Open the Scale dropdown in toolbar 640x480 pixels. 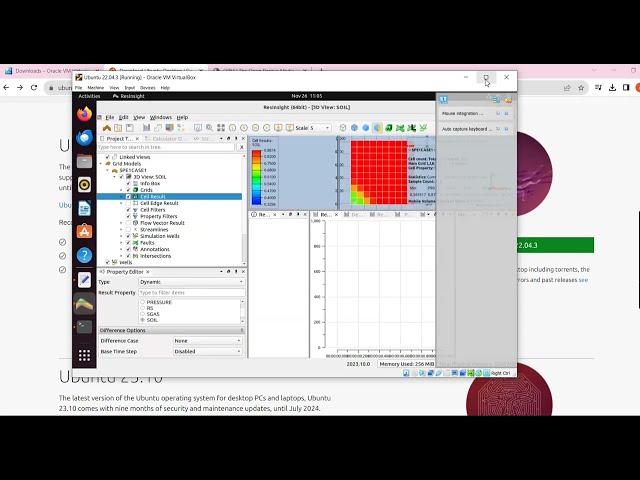(319, 128)
